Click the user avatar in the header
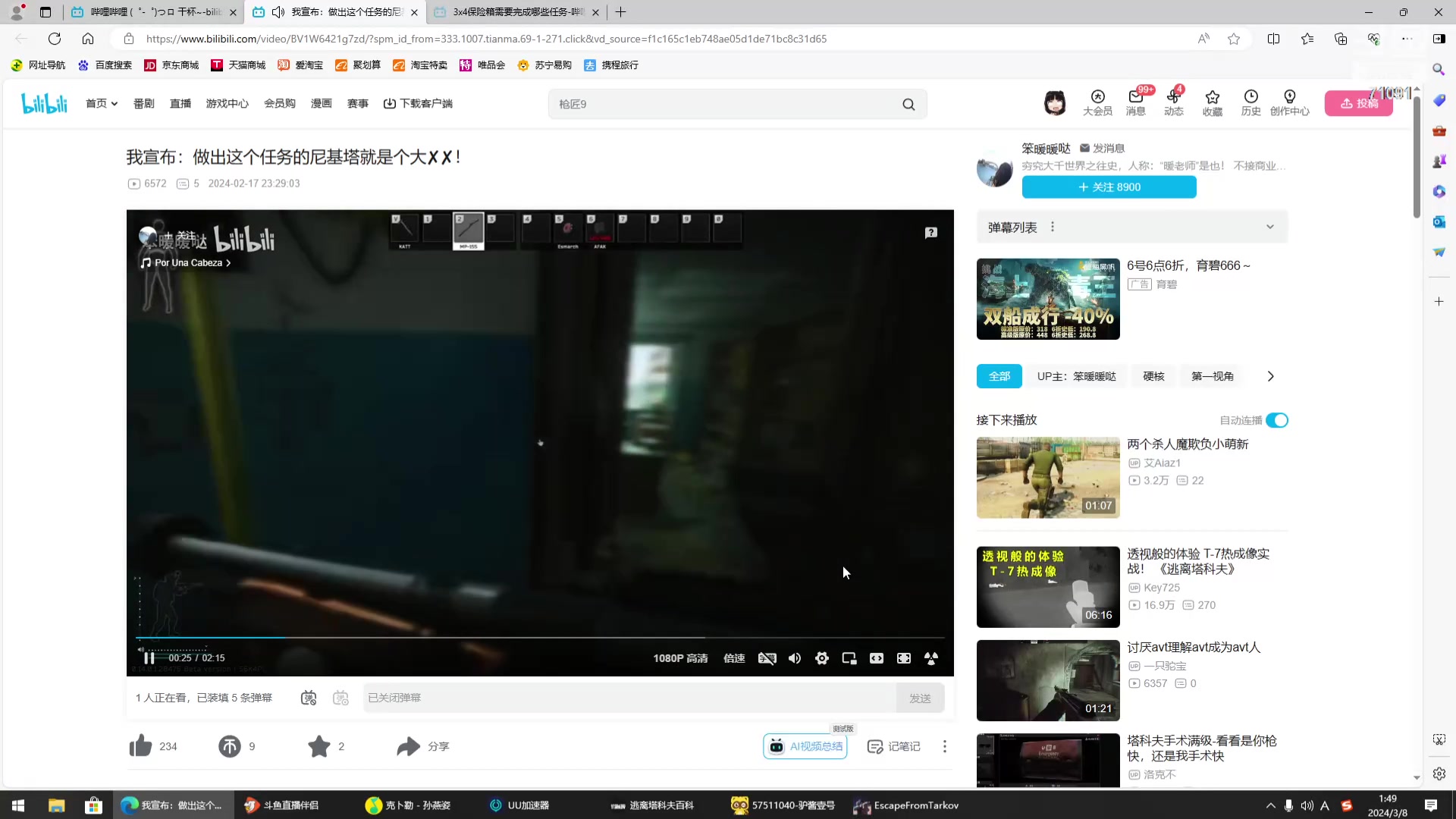 click(1055, 103)
